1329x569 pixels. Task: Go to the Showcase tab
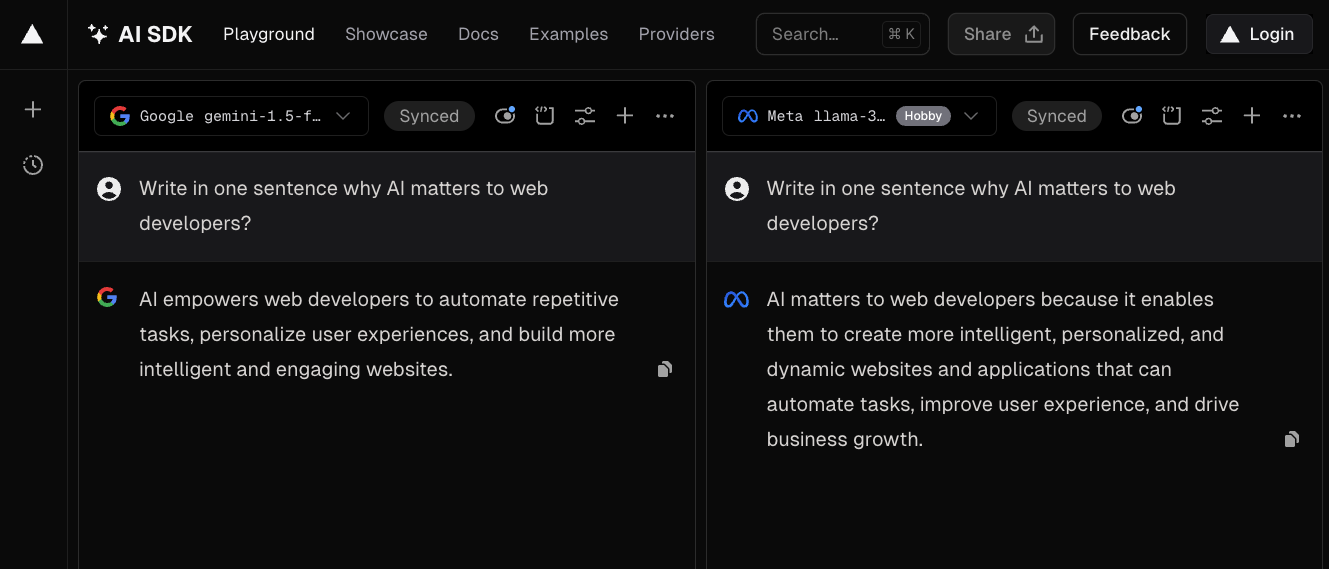tap(386, 34)
